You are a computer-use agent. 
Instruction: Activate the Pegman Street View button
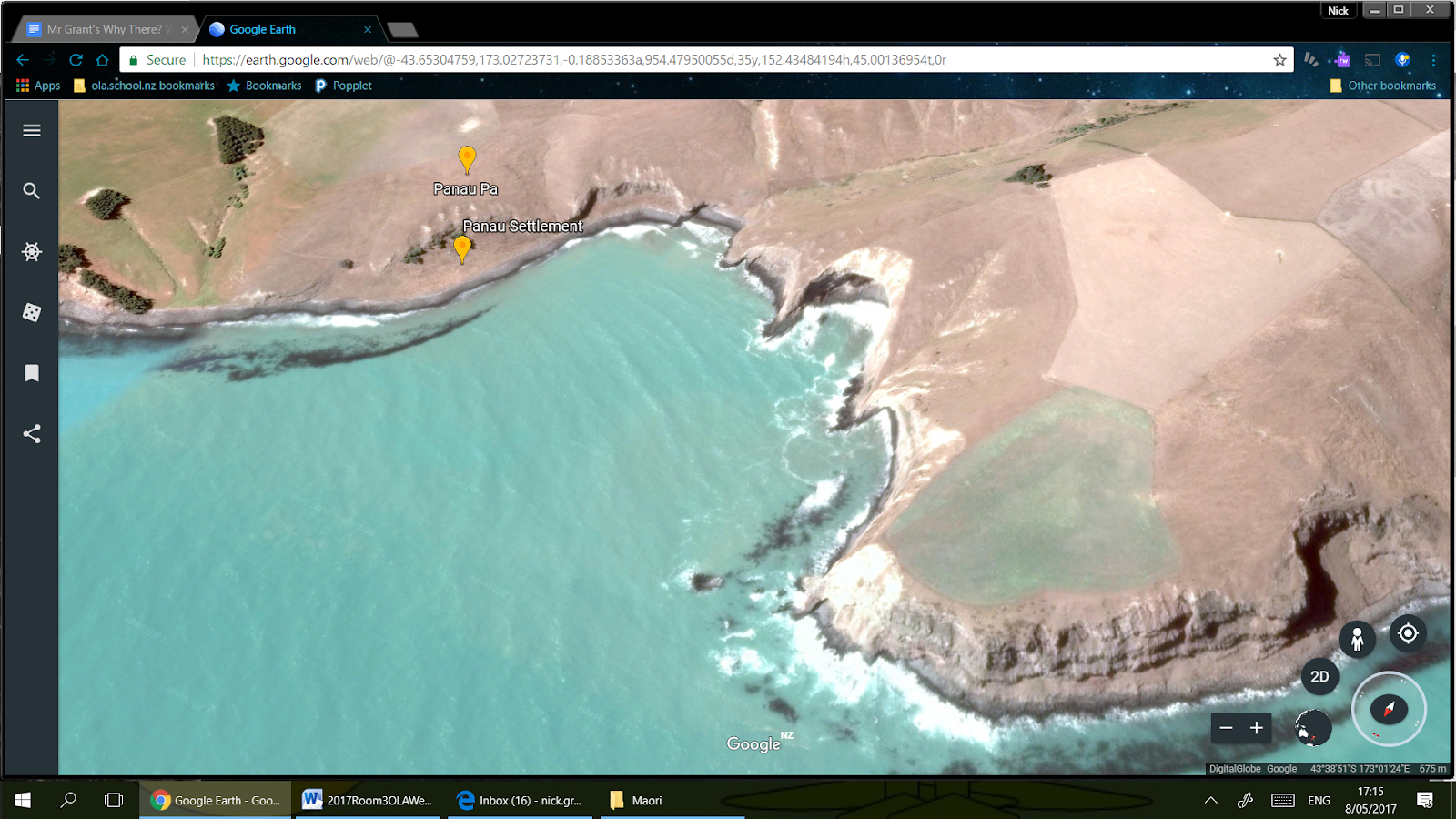(1357, 639)
